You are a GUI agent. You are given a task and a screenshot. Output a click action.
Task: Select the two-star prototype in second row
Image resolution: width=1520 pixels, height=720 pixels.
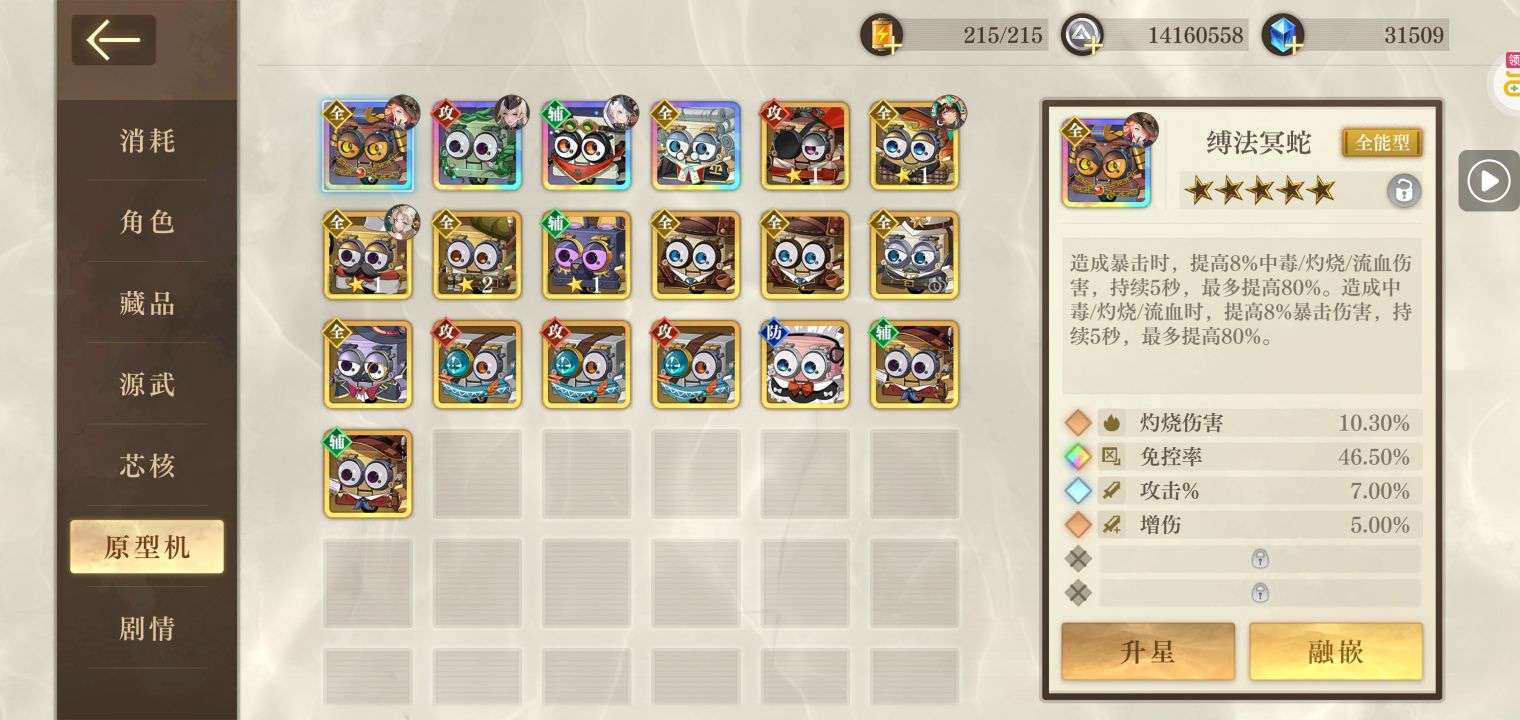(x=477, y=255)
